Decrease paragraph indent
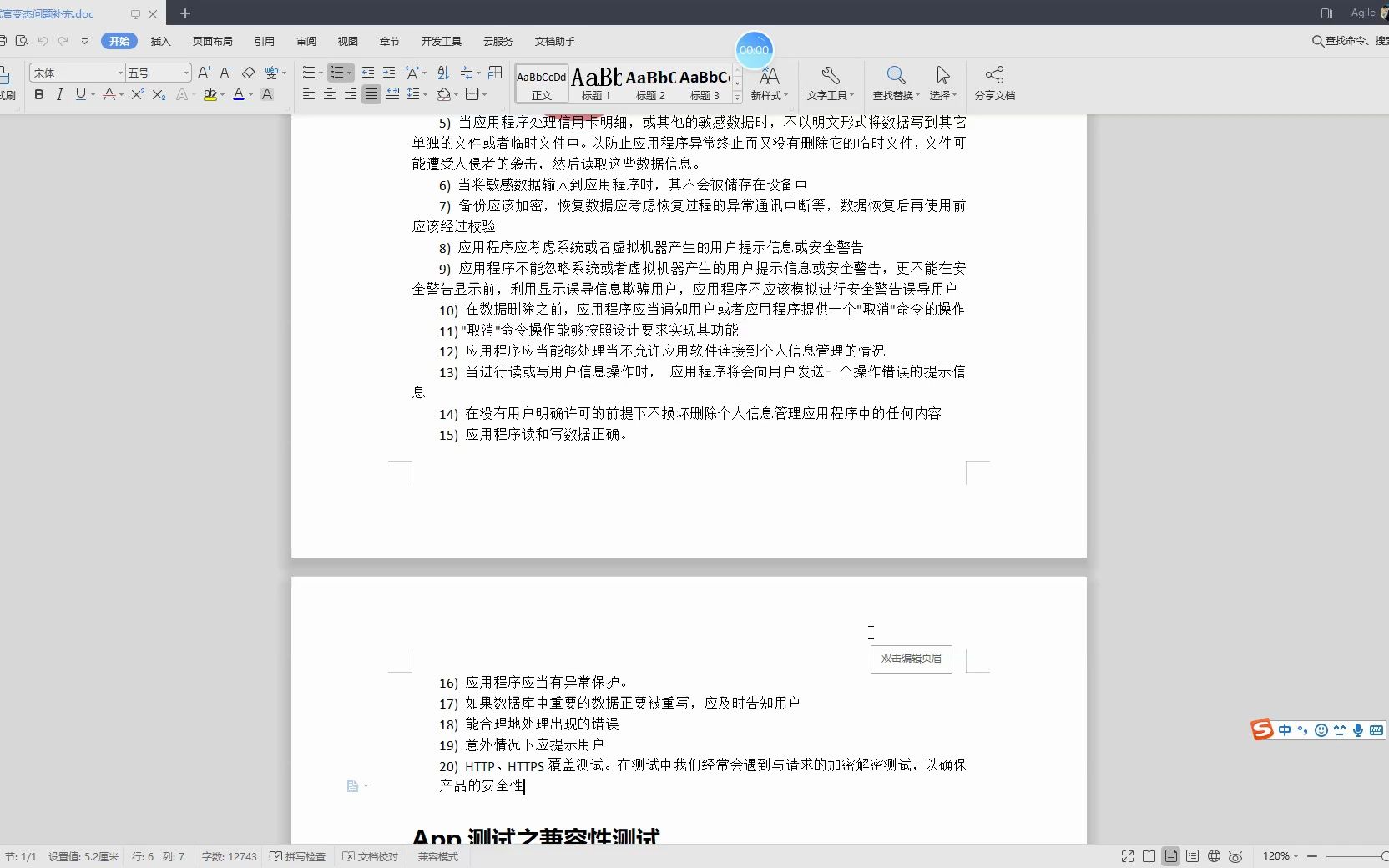Screen dimensions: 1389x868 [368, 73]
